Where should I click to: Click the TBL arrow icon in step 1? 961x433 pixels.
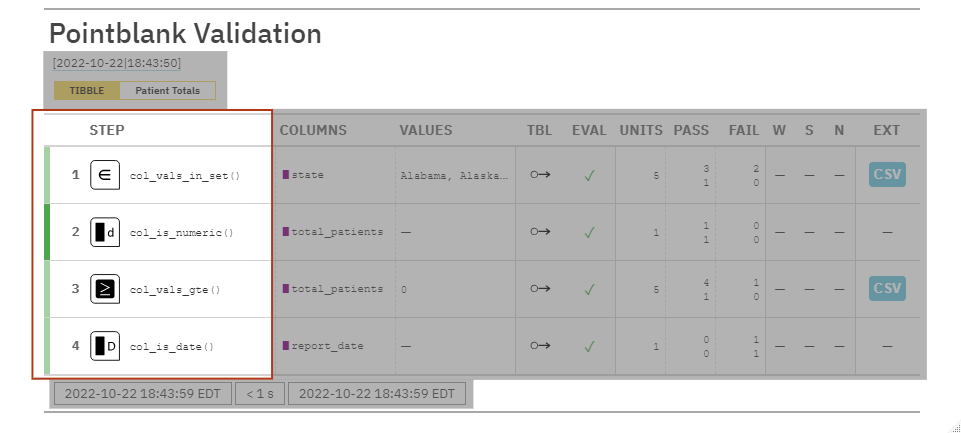540,175
